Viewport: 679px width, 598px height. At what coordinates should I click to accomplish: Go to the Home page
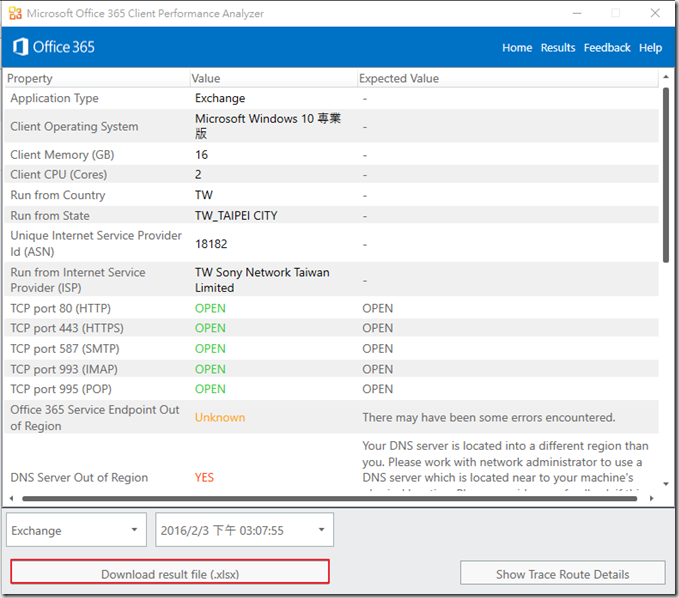(517, 48)
